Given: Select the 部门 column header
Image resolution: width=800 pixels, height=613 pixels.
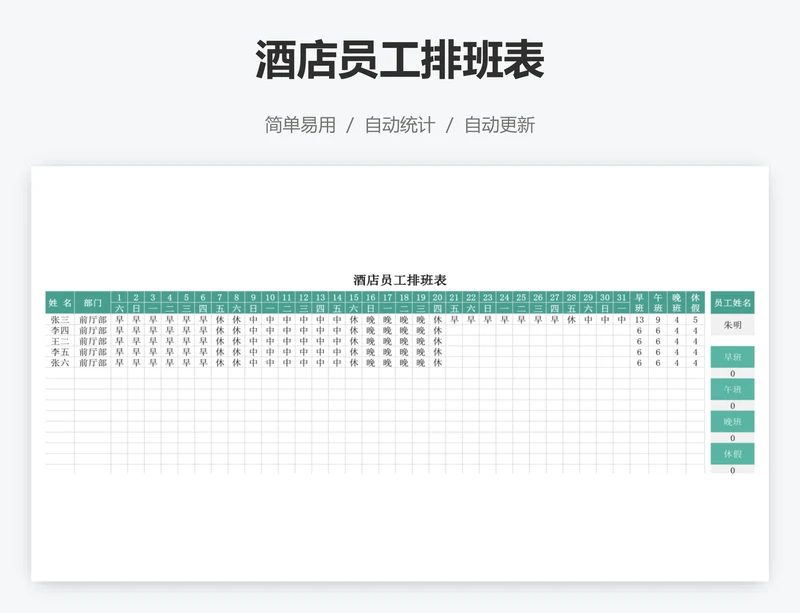Looking at the screenshot, I should pos(92,303).
